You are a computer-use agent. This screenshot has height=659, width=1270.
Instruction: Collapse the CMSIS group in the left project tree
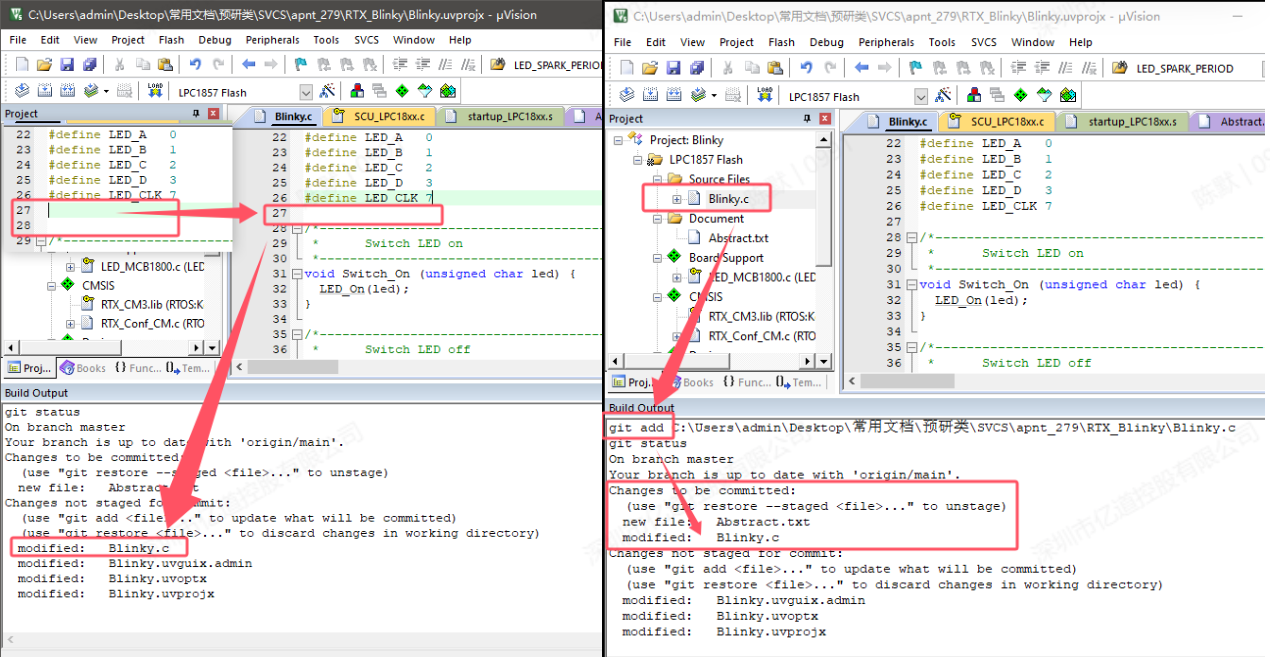click(51, 285)
